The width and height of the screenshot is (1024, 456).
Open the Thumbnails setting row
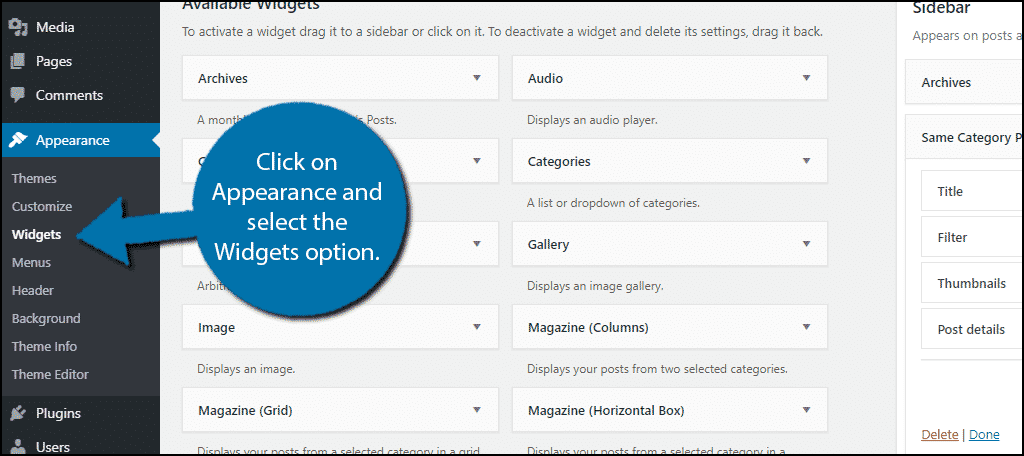coord(972,283)
